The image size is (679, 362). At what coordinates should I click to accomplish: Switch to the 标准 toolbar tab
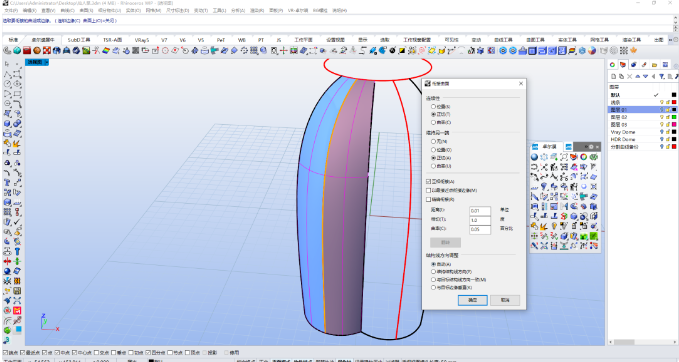(x=13, y=40)
